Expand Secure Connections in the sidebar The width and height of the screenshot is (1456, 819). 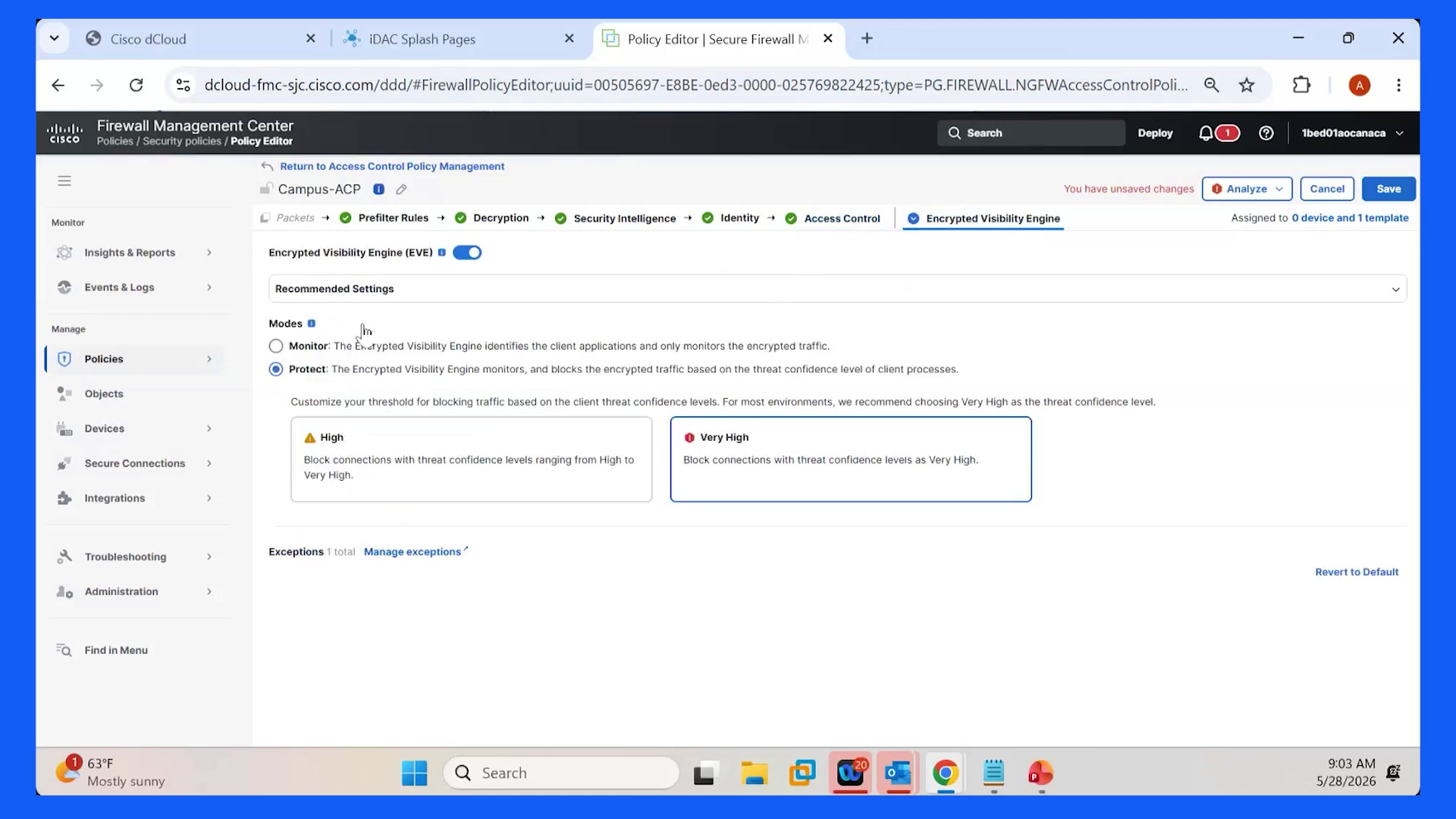(x=135, y=463)
